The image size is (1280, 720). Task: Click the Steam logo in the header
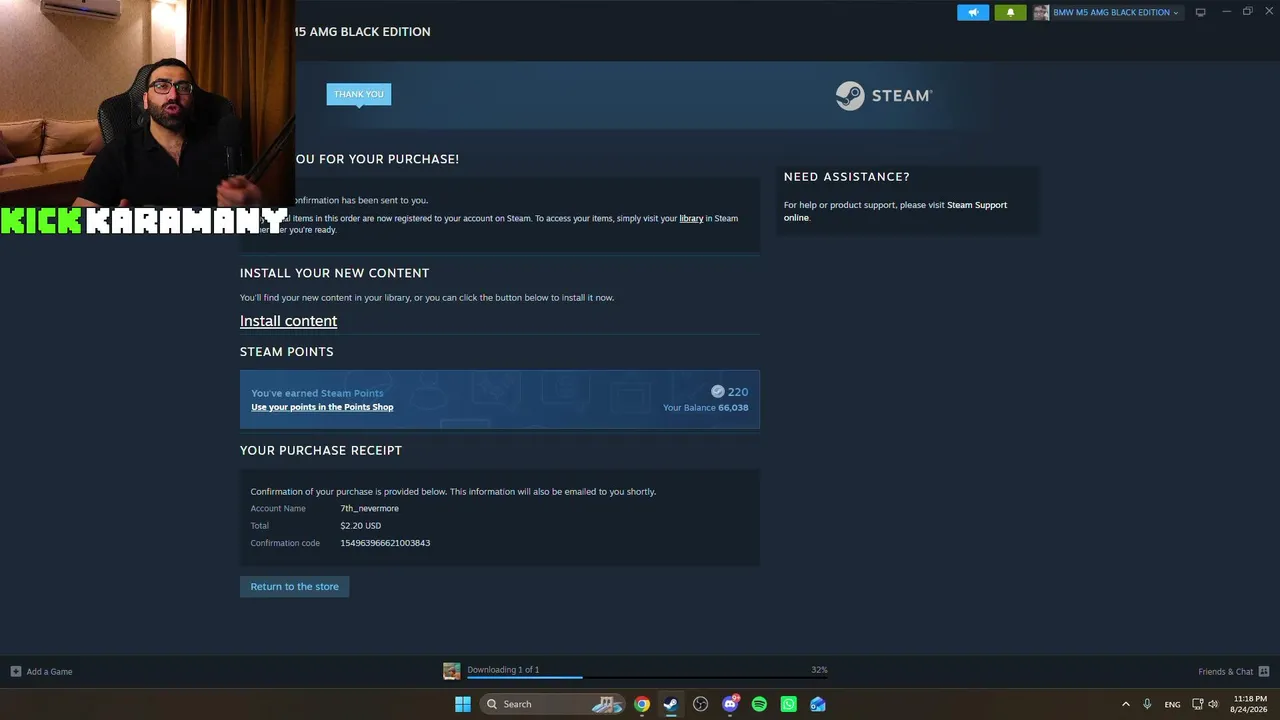click(x=884, y=95)
